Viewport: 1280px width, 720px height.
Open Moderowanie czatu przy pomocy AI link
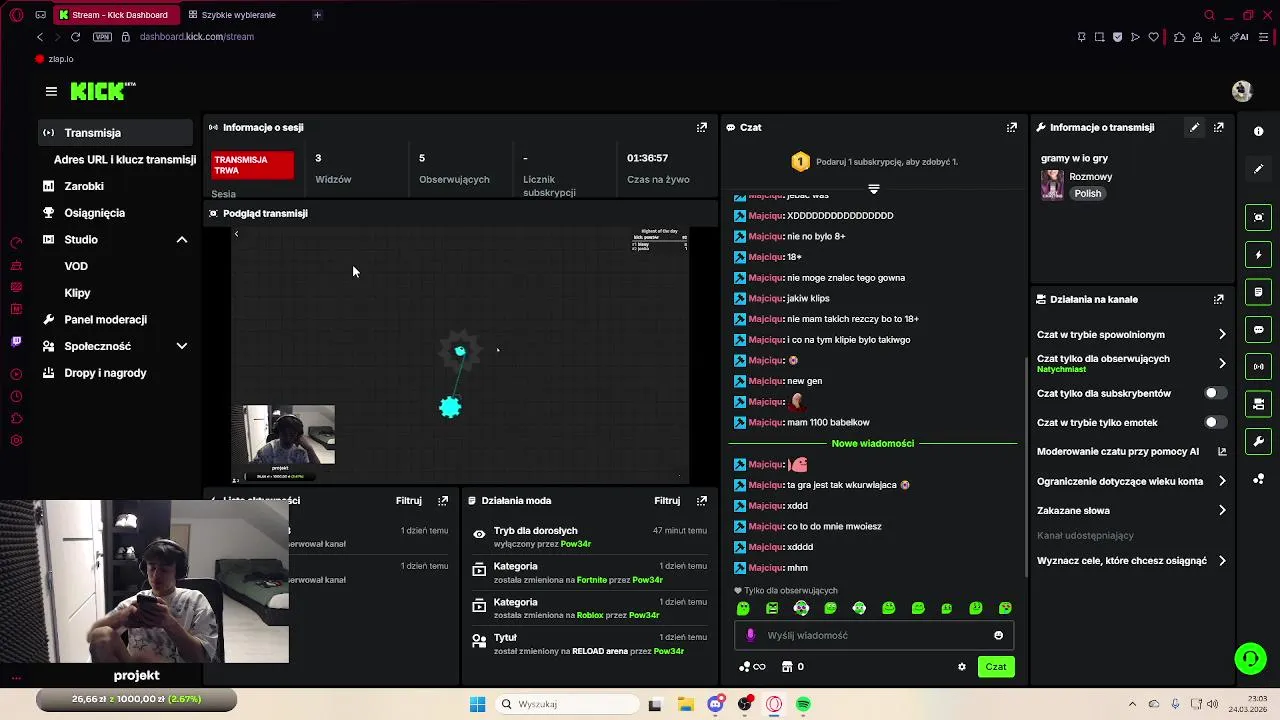click(1130, 452)
